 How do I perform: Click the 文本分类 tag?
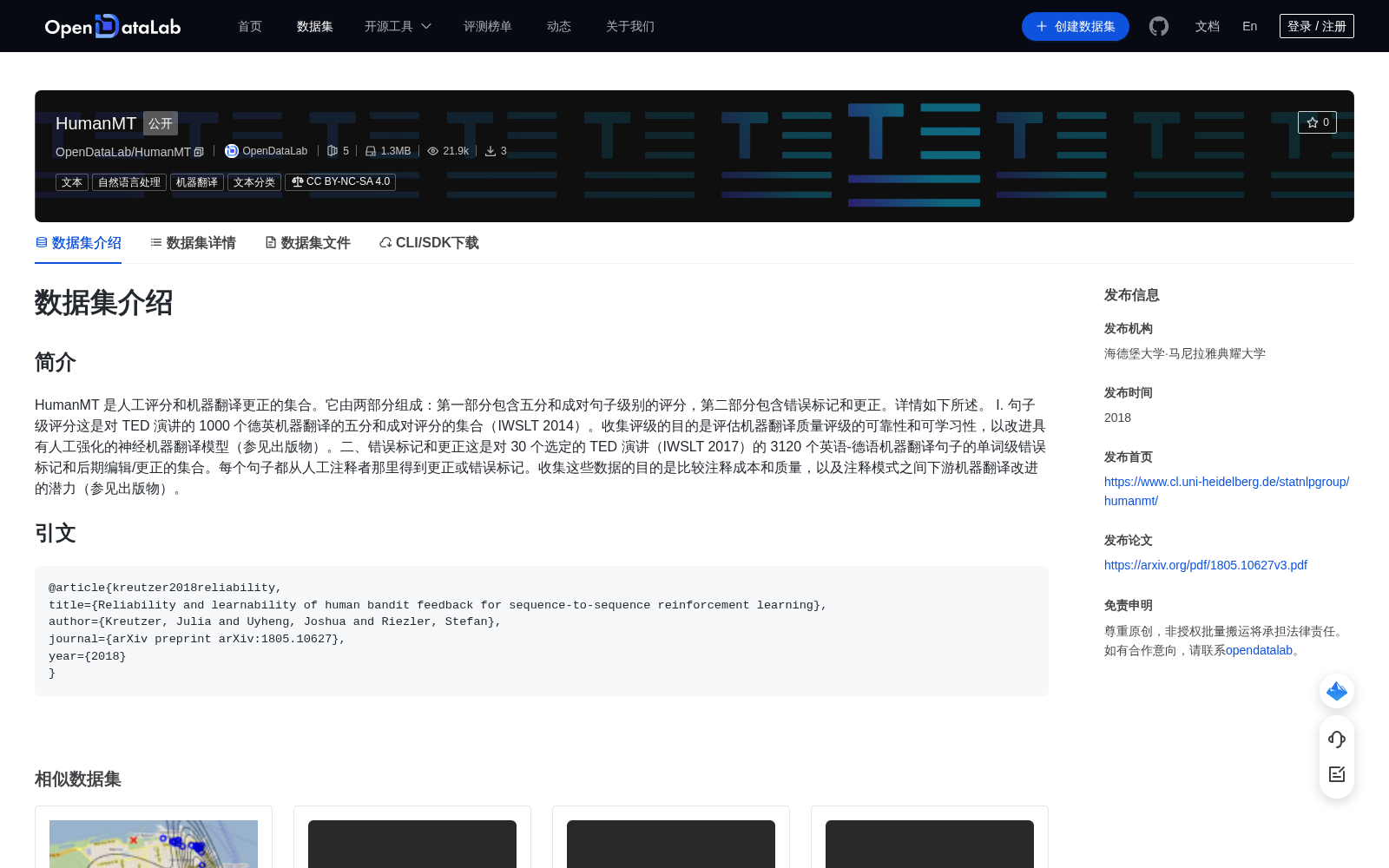coord(254,182)
